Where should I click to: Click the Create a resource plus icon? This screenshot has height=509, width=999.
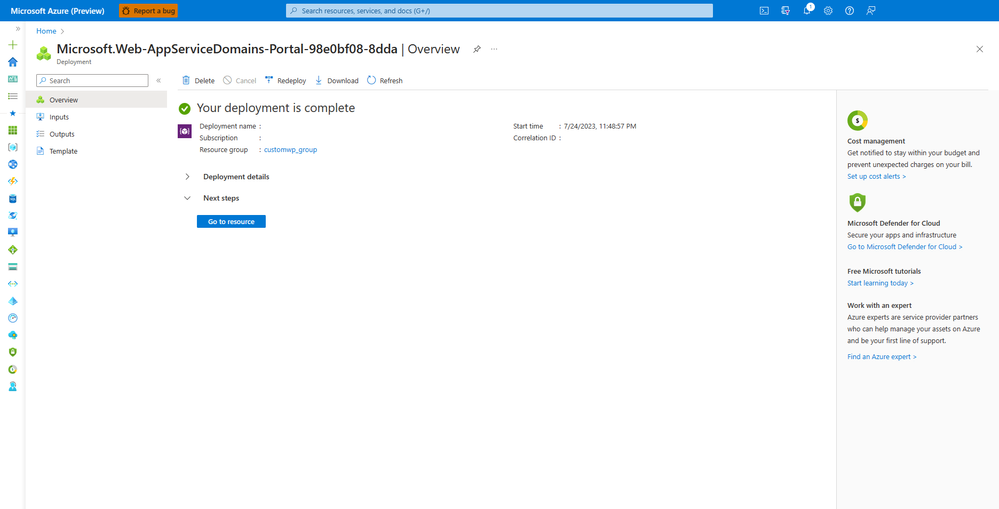[x=13, y=45]
